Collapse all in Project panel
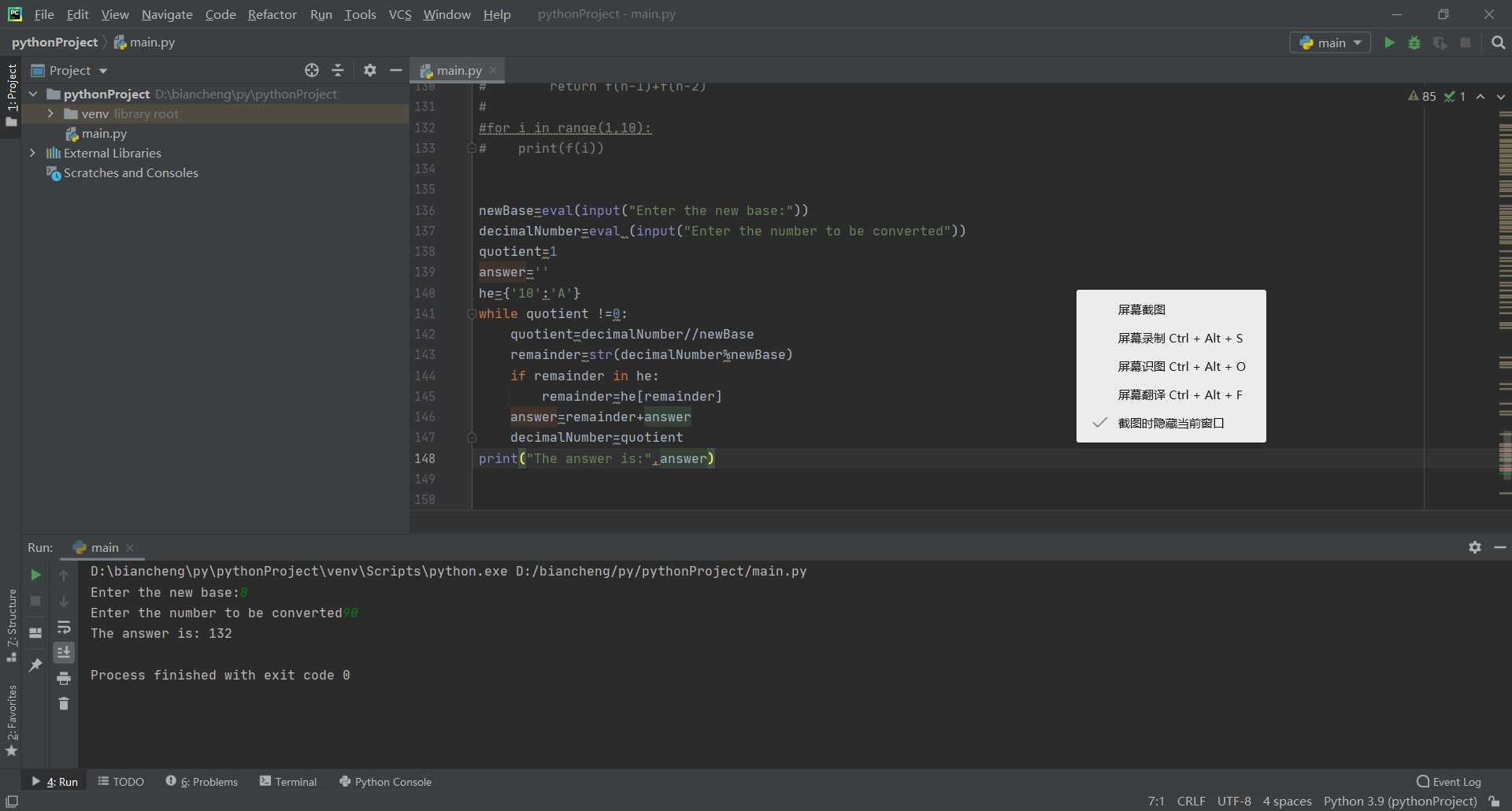 click(x=338, y=70)
